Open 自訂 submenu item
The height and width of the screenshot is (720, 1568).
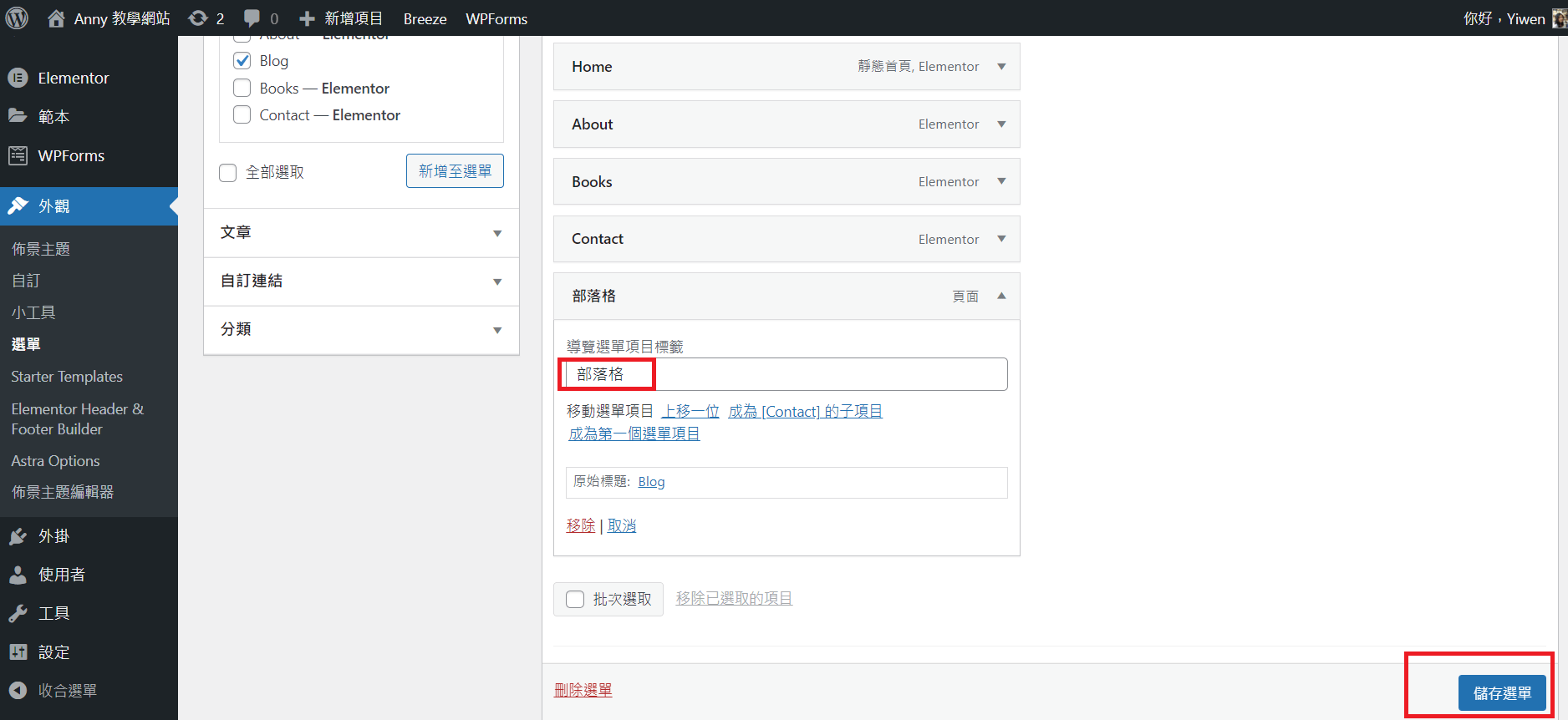(x=26, y=281)
